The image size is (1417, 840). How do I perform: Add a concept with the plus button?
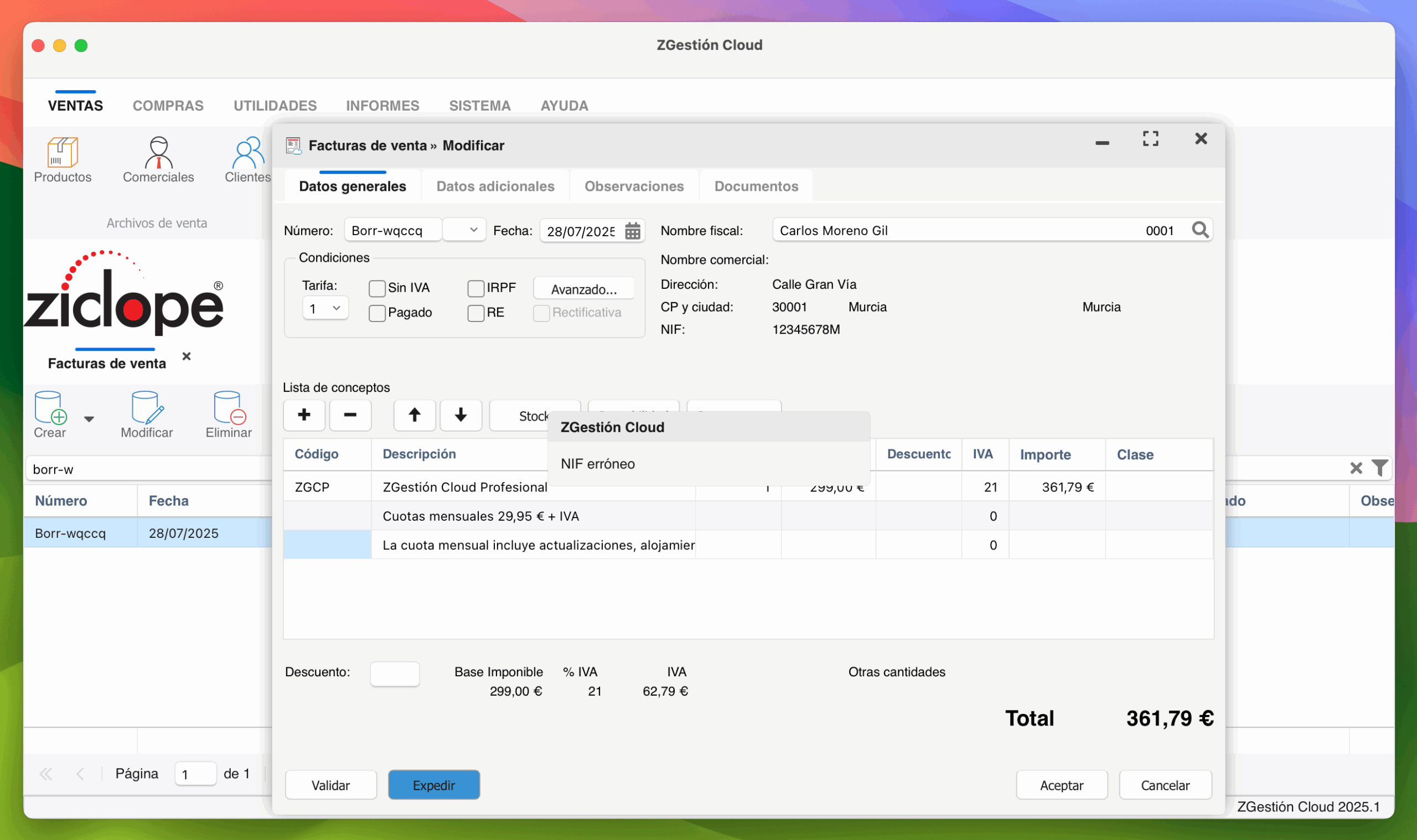[x=304, y=416]
